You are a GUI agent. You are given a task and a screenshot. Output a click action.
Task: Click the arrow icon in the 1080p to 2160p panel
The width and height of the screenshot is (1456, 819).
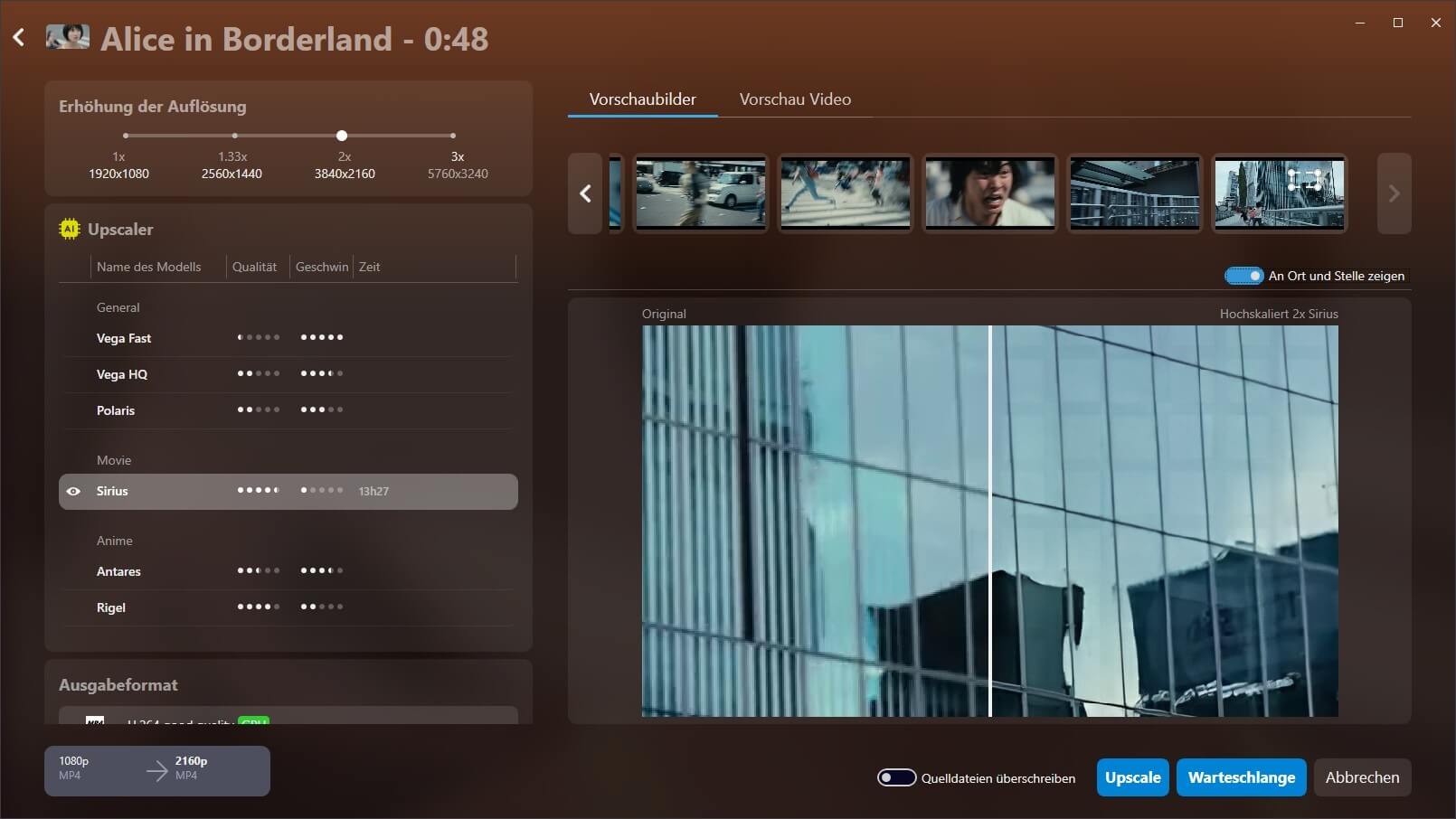[x=157, y=770]
